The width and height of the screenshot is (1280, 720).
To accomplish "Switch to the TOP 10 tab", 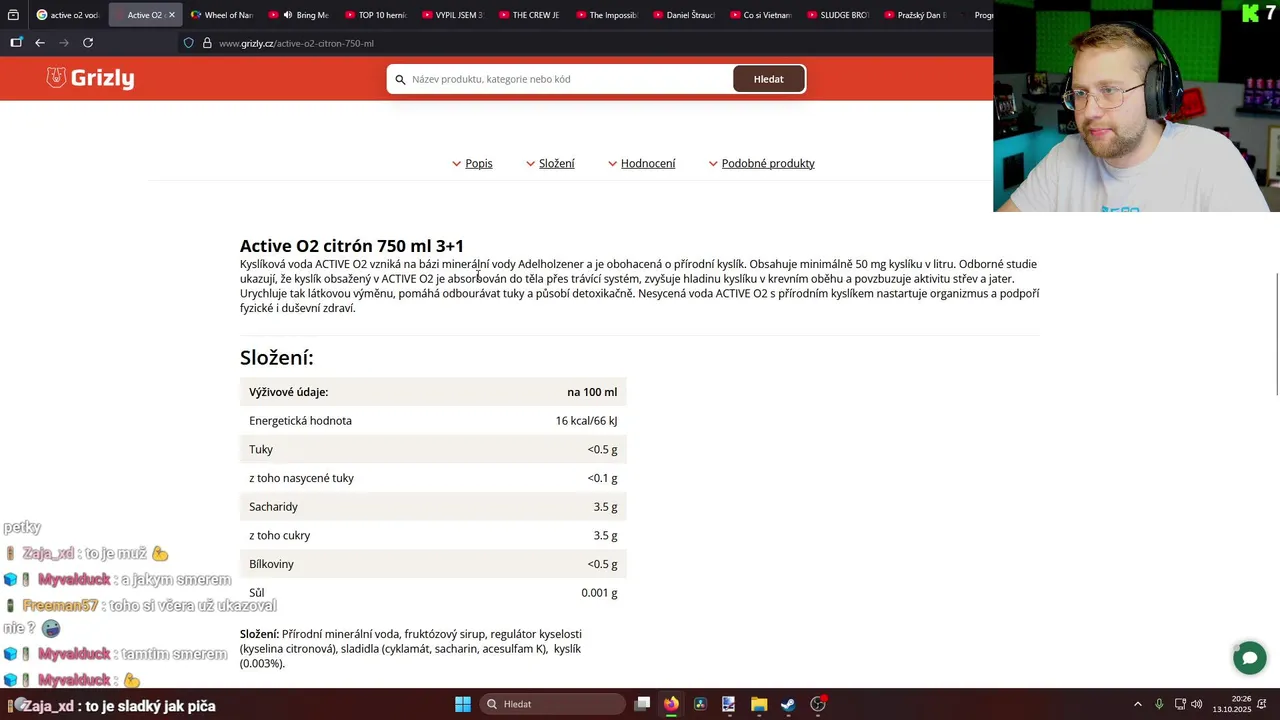I will [375, 15].
